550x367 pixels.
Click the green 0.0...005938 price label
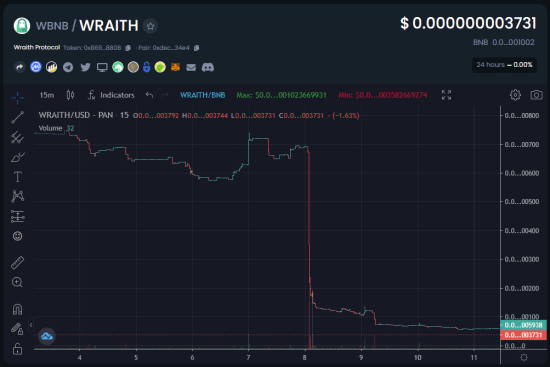pos(523,325)
